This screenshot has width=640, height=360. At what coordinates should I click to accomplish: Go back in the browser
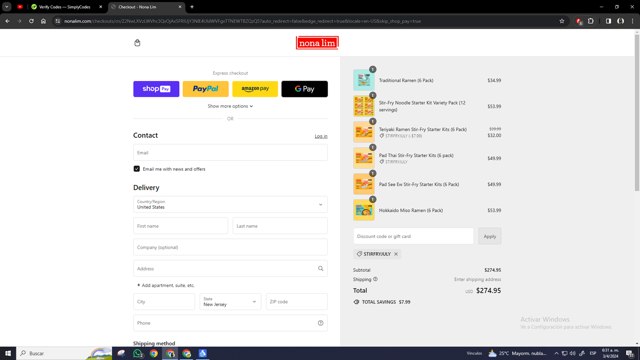7,21
